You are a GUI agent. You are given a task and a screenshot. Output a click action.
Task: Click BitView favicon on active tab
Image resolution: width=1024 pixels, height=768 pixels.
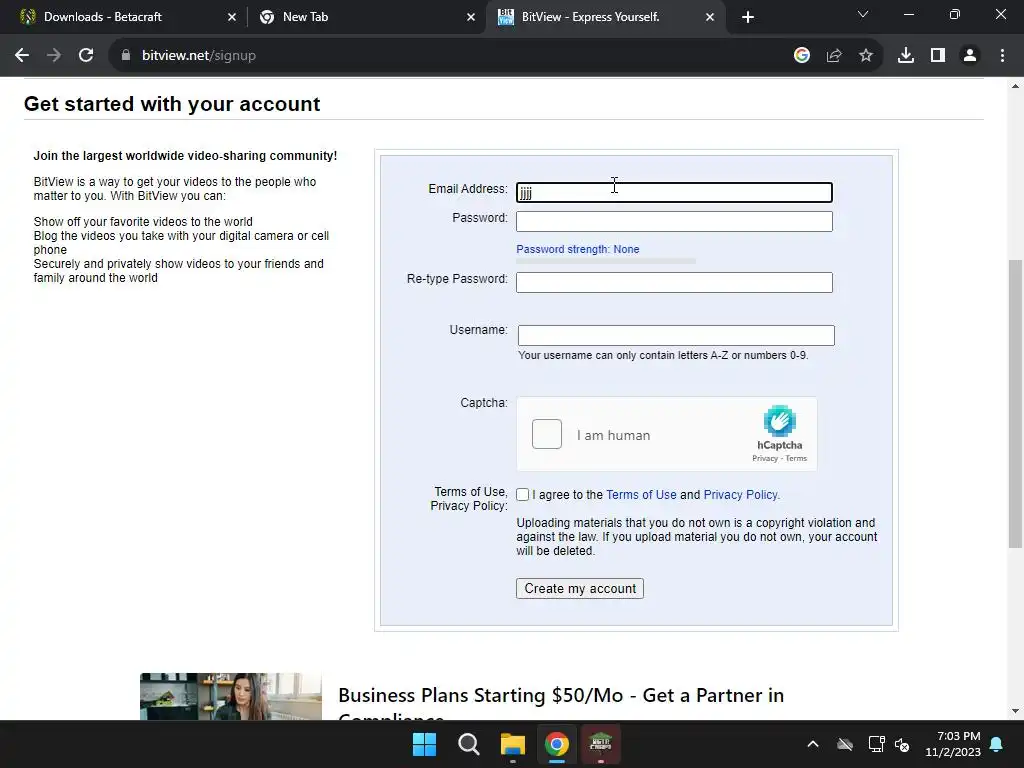point(505,17)
